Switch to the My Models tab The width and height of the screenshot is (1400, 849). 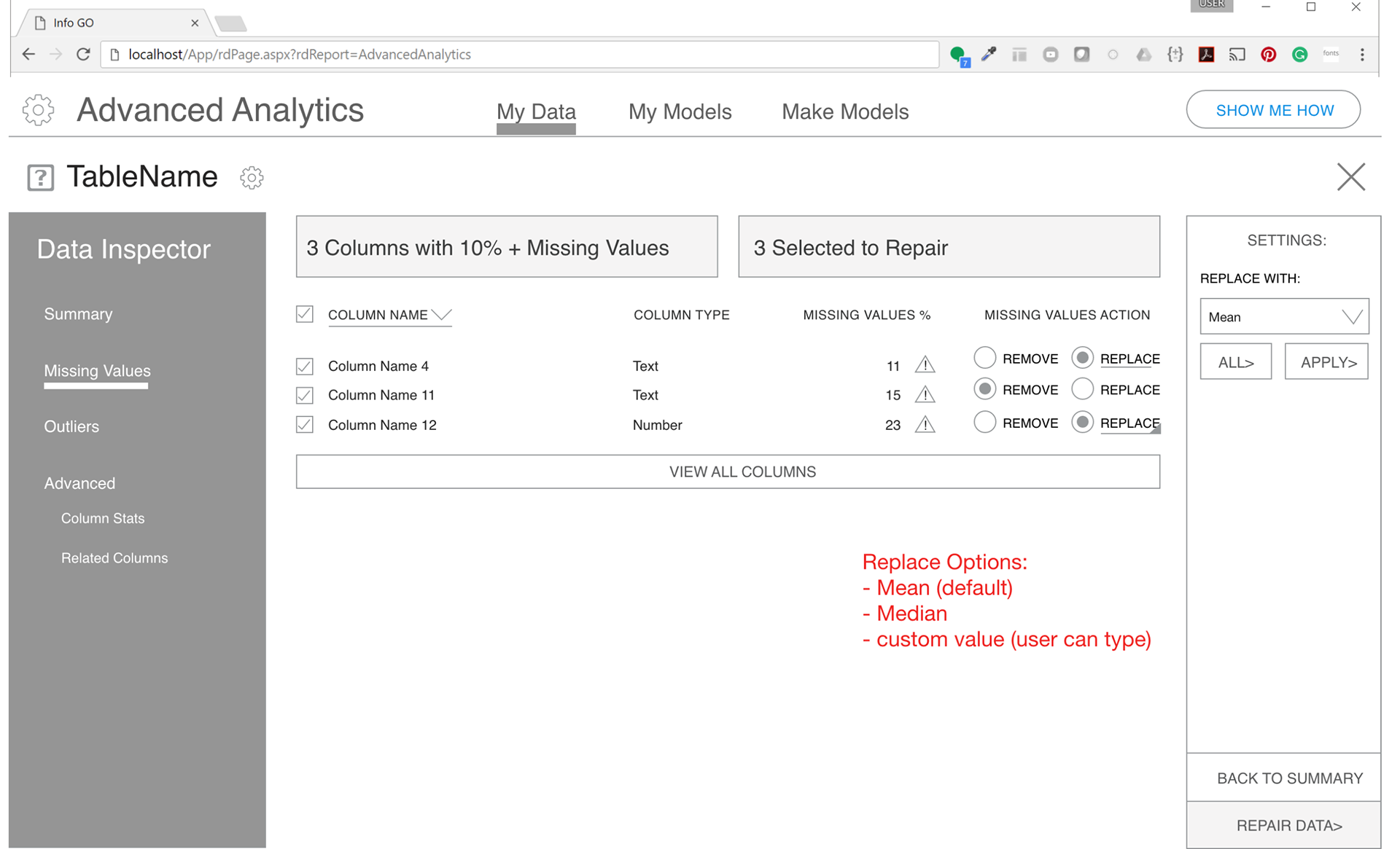pos(680,111)
